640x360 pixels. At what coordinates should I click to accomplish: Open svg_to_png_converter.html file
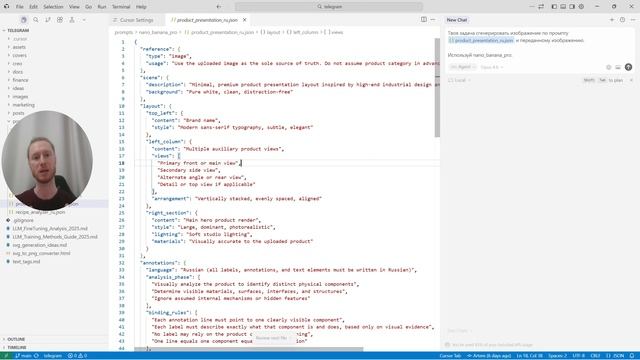pyautogui.click(x=41, y=253)
